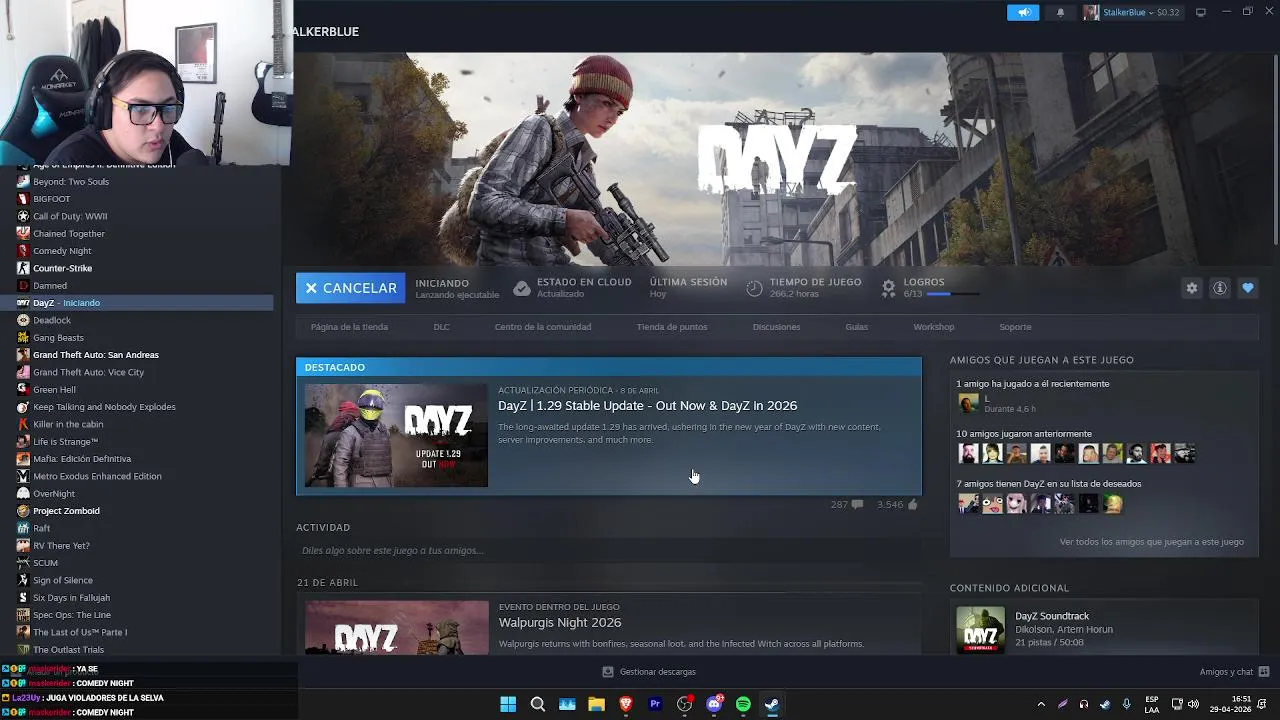
Task: Select Counter-Strike in the library
Action: [x=62, y=268]
